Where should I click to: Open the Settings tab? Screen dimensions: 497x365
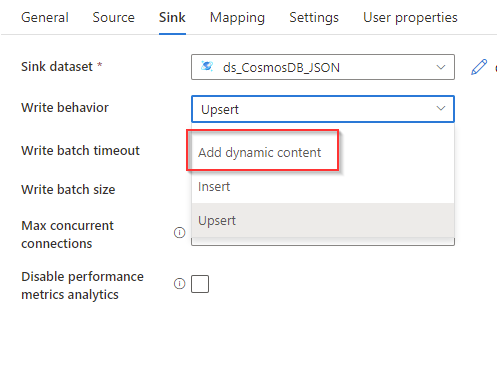(x=314, y=17)
